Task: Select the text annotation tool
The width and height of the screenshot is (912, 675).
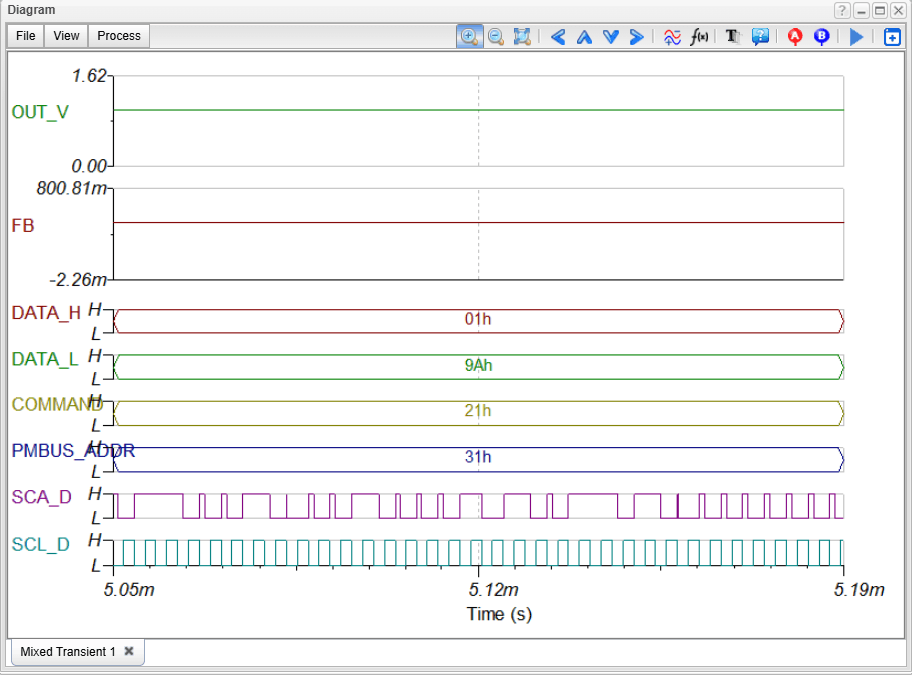Action: point(732,36)
